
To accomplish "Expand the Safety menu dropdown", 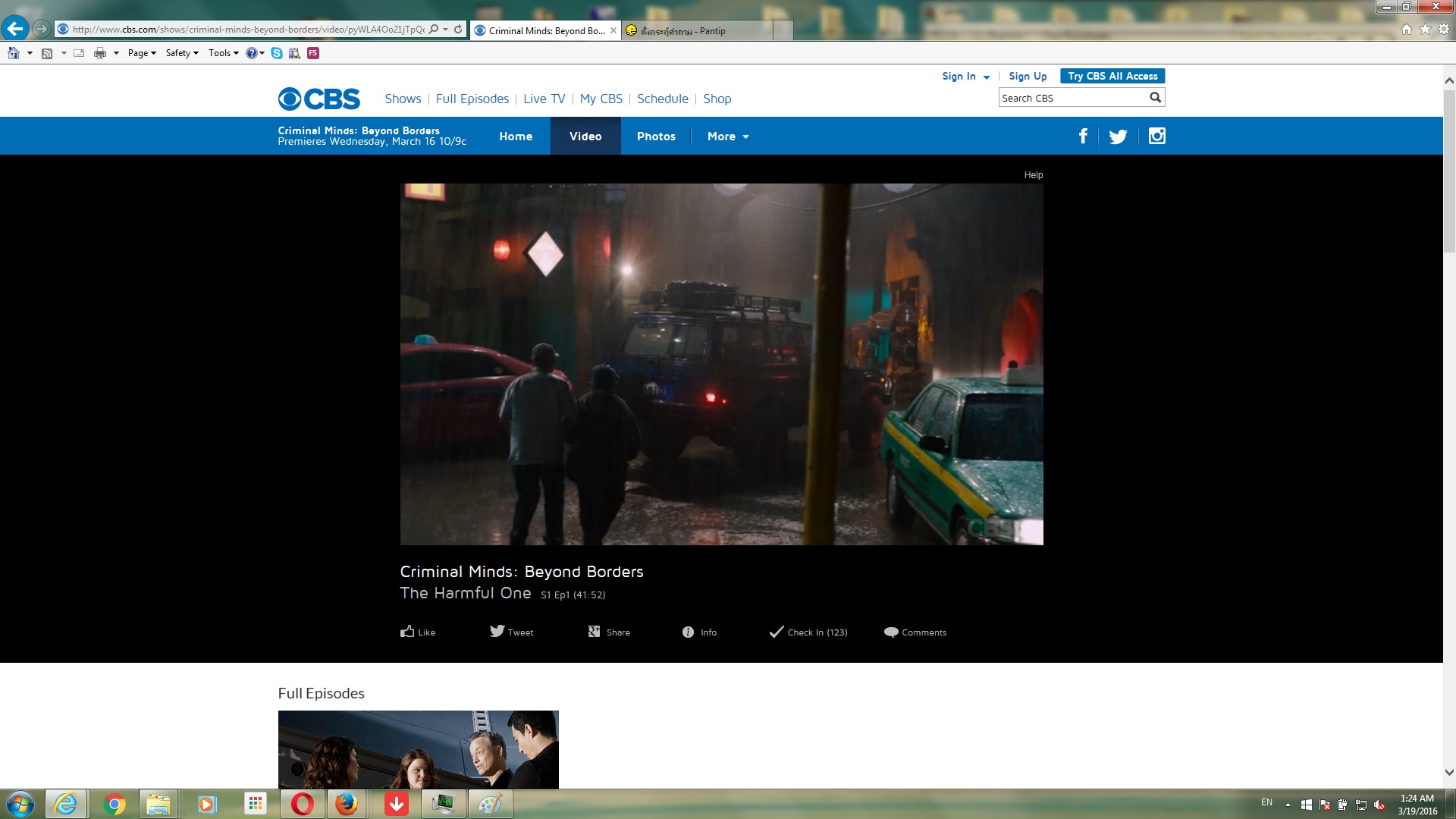I will tap(182, 53).
